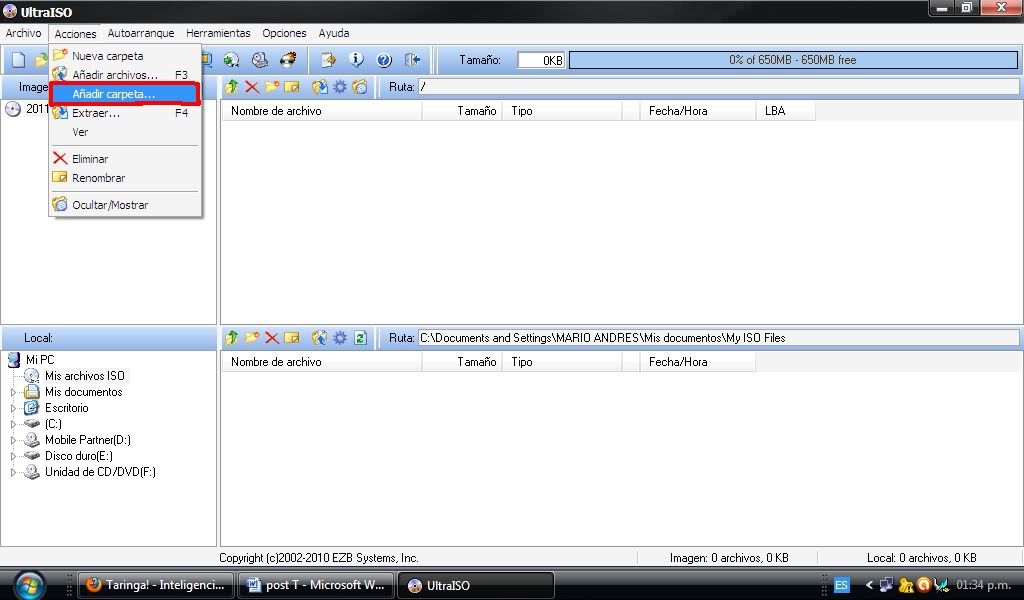Click the New blank image toolbar icon
This screenshot has height=600, width=1024.
click(x=18, y=60)
